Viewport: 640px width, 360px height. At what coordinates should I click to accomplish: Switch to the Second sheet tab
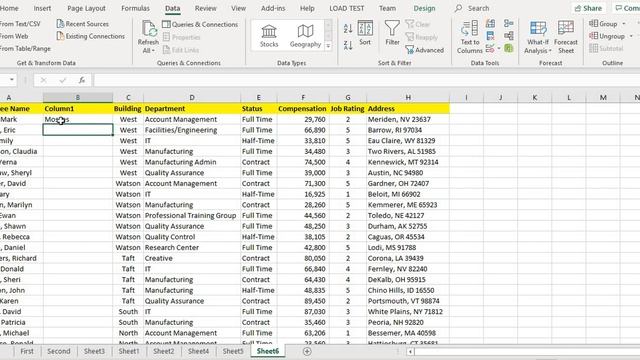click(x=58, y=351)
